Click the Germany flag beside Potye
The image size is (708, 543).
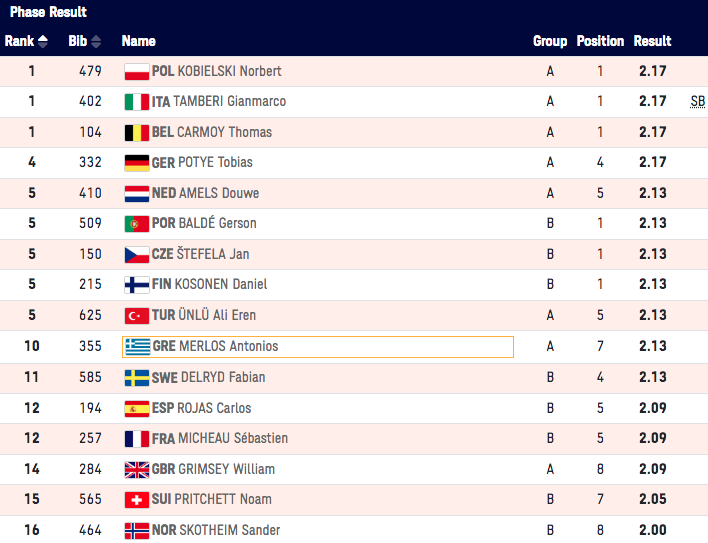point(136,163)
